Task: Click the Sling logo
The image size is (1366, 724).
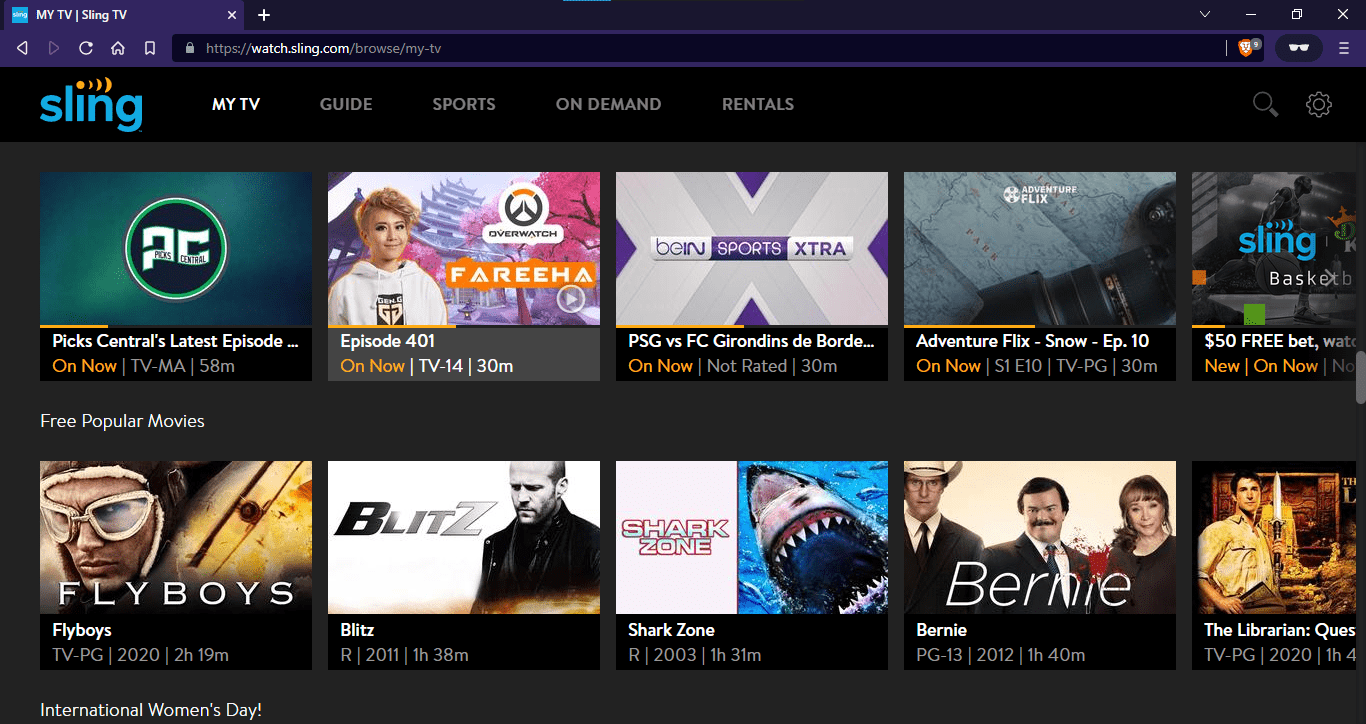Action: [91, 105]
